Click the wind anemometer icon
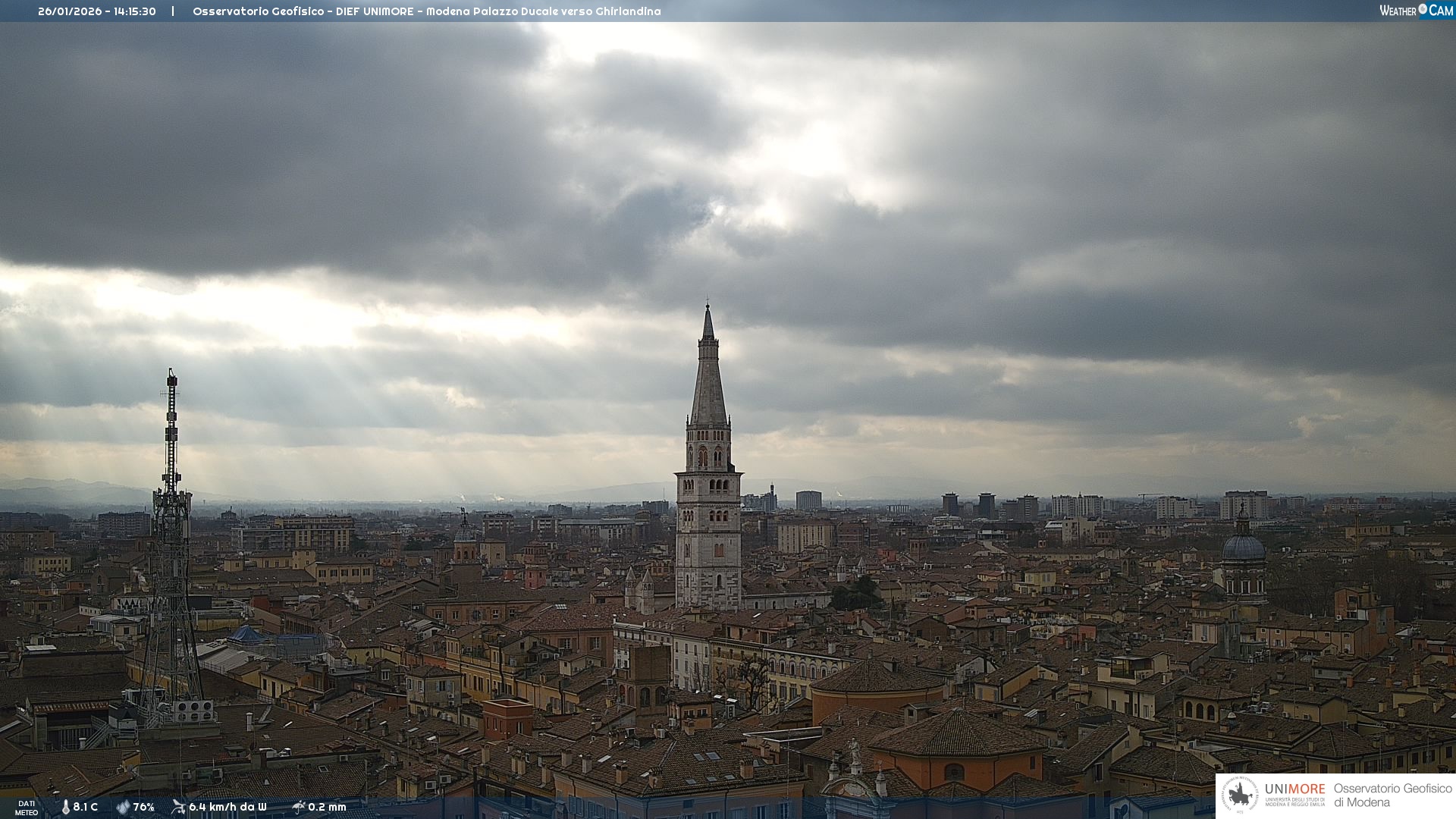 click(178, 807)
